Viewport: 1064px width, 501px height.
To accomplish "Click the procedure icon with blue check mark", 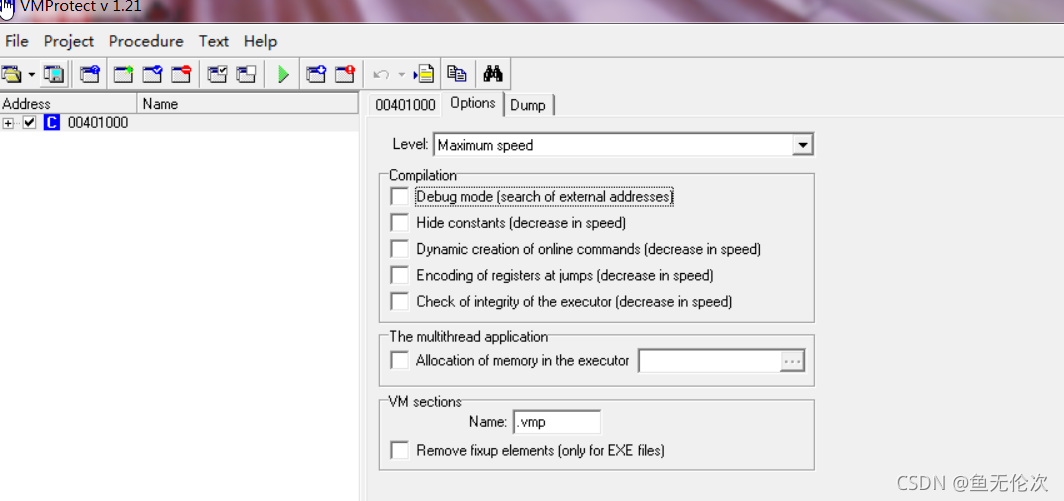I will 152,74.
